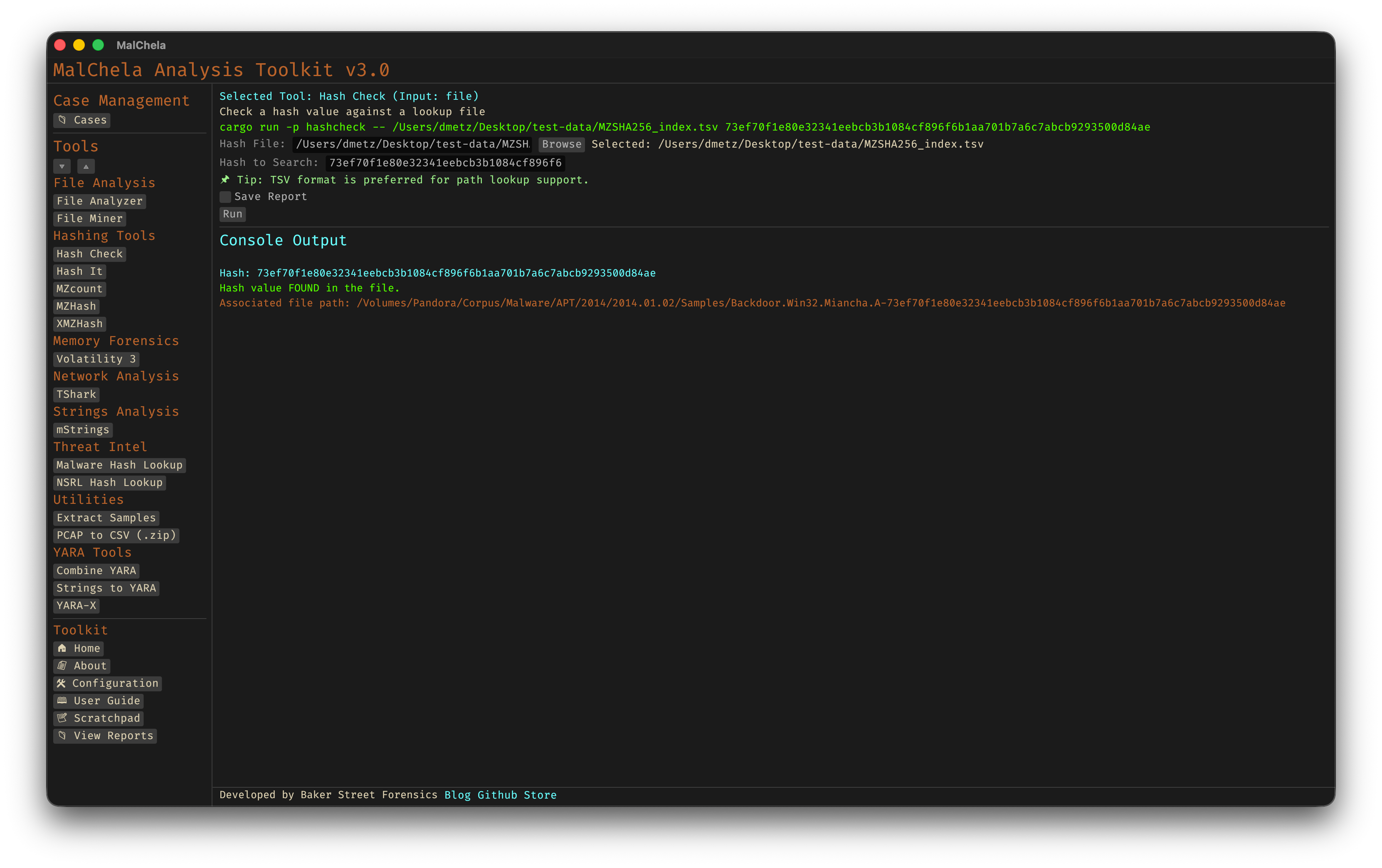This screenshot has width=1382, height=868.
Task: Expand tools with the up-arrow button
Action: pyautogui.click(x=86, y=166)
